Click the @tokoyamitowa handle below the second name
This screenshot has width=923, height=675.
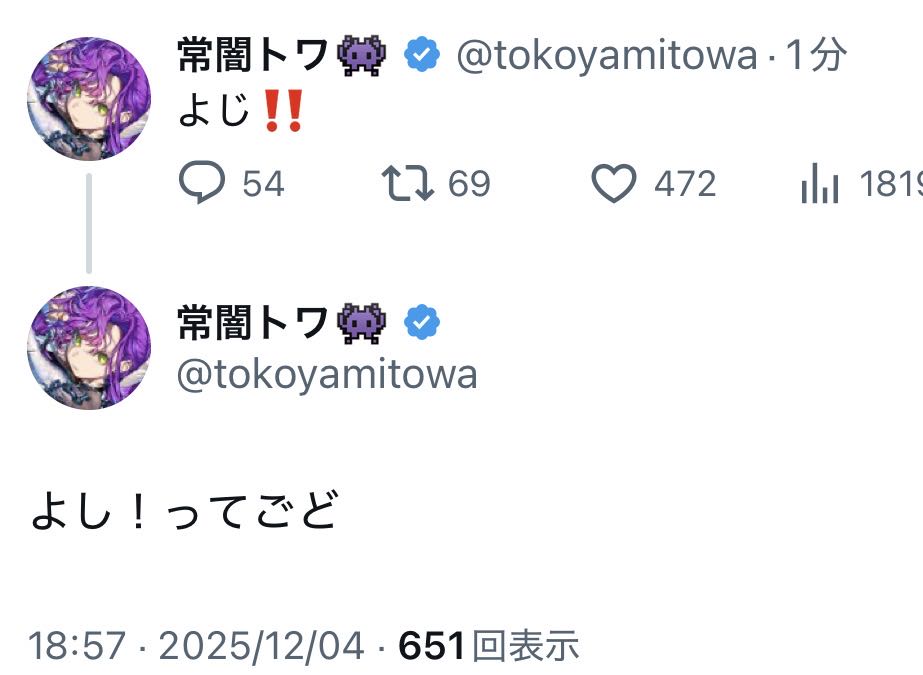(x=327, y=375)
